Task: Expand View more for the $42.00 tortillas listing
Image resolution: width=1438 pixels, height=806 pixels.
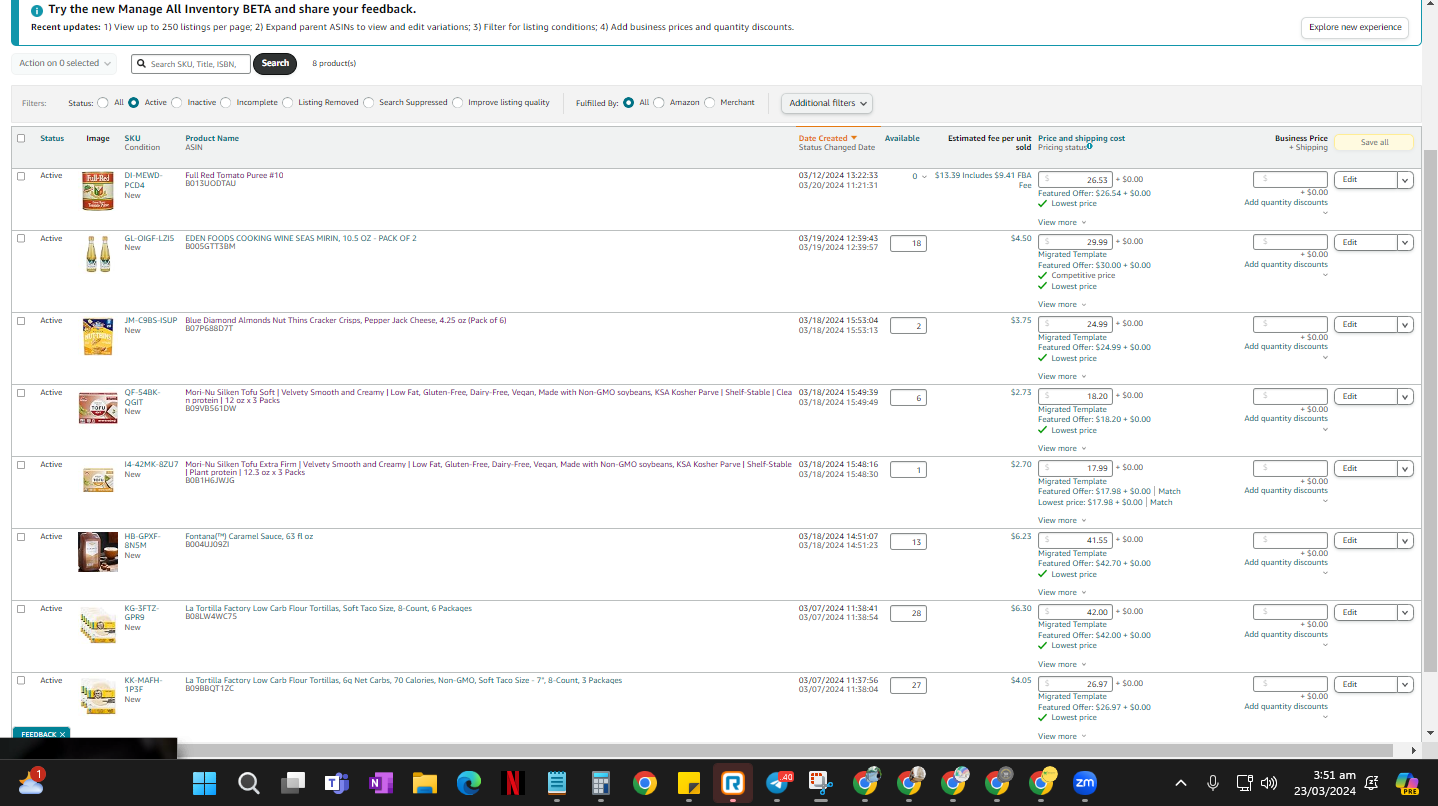Action: tap(1061, 664)
